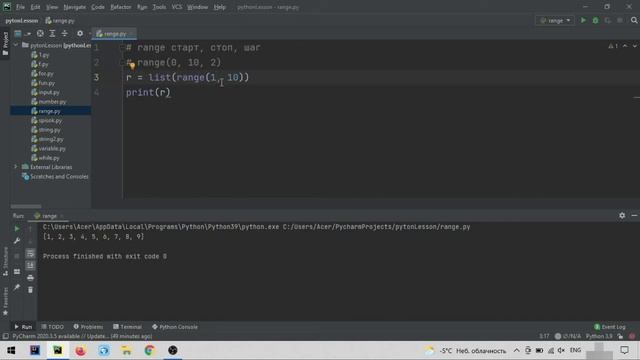Place cursor on line 4 print(r)
Screen dimensions: 640x360
(148, 93)
